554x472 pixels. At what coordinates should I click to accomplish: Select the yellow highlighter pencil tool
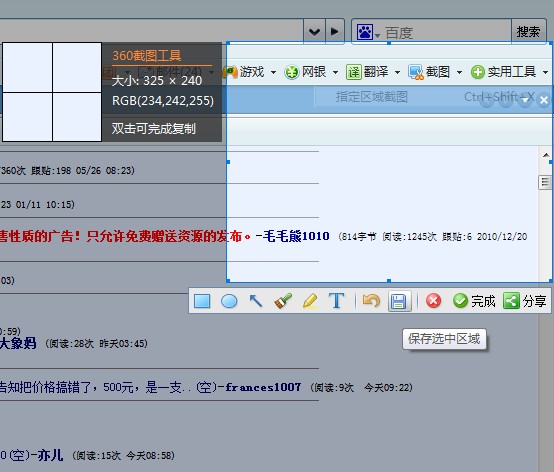[310, 301]
